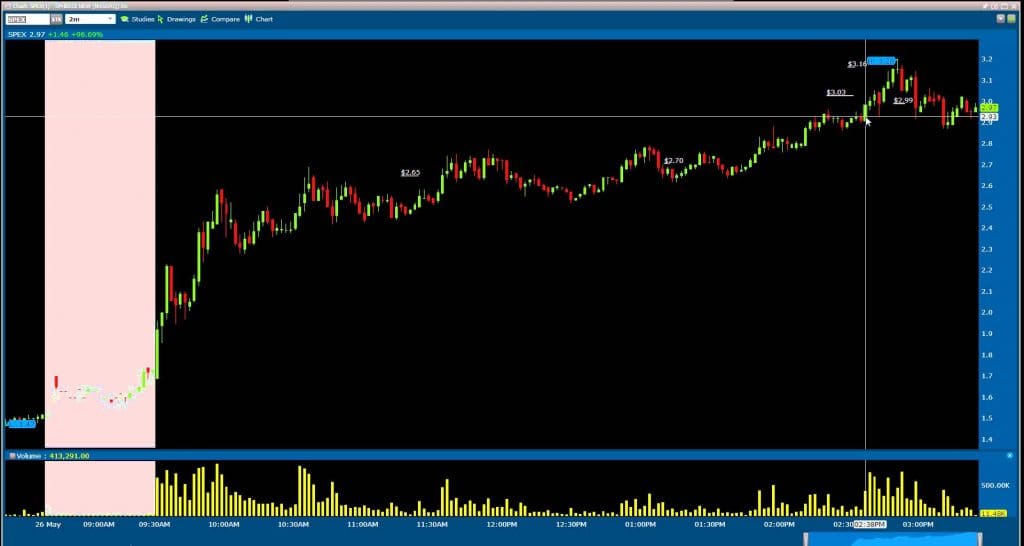The height and width of the screenshot is (546, 1024).
Task: Click the Drawings pointer icon
Action: pyautogui.click(x=160, y=19)
